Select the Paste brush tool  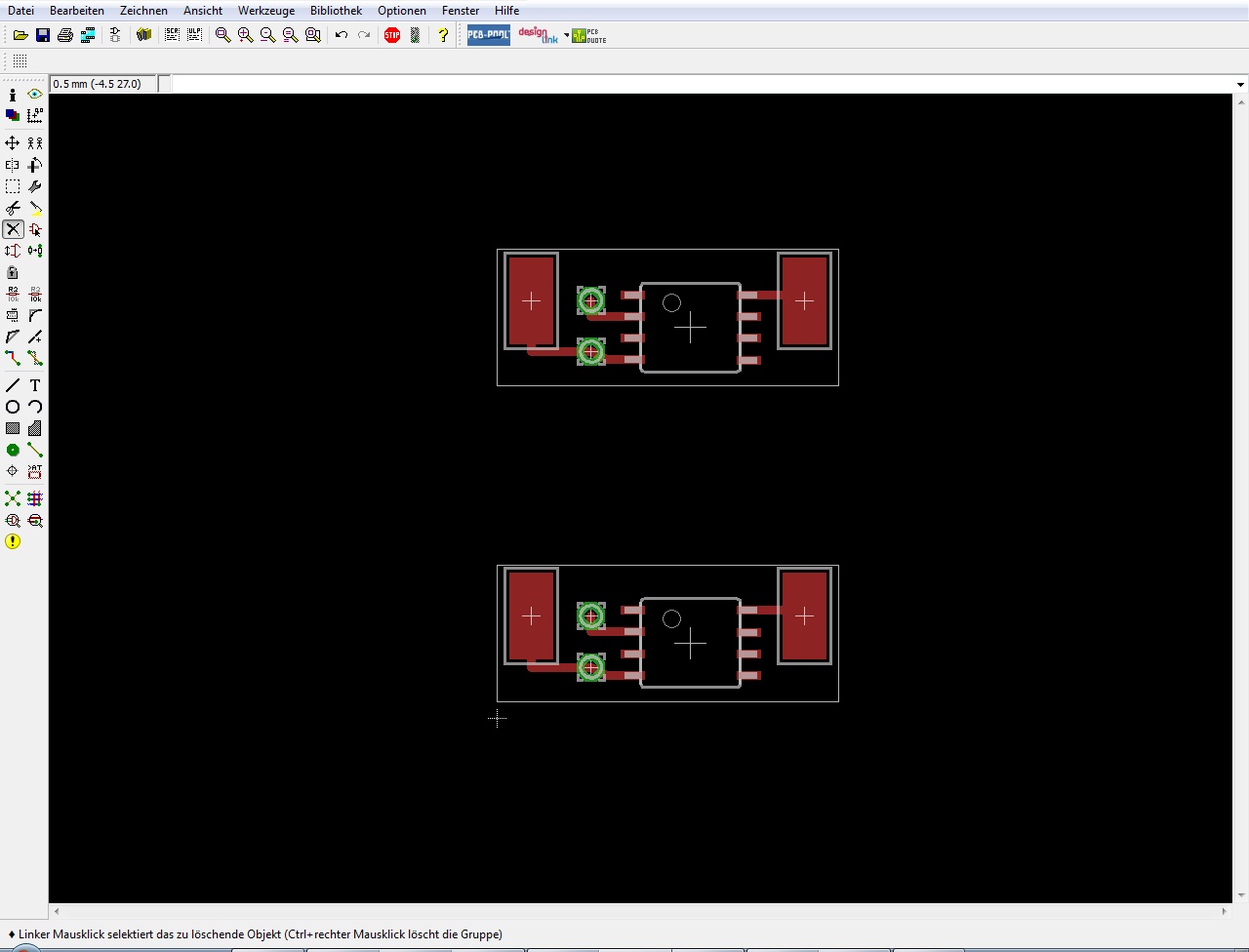point(35,208)
